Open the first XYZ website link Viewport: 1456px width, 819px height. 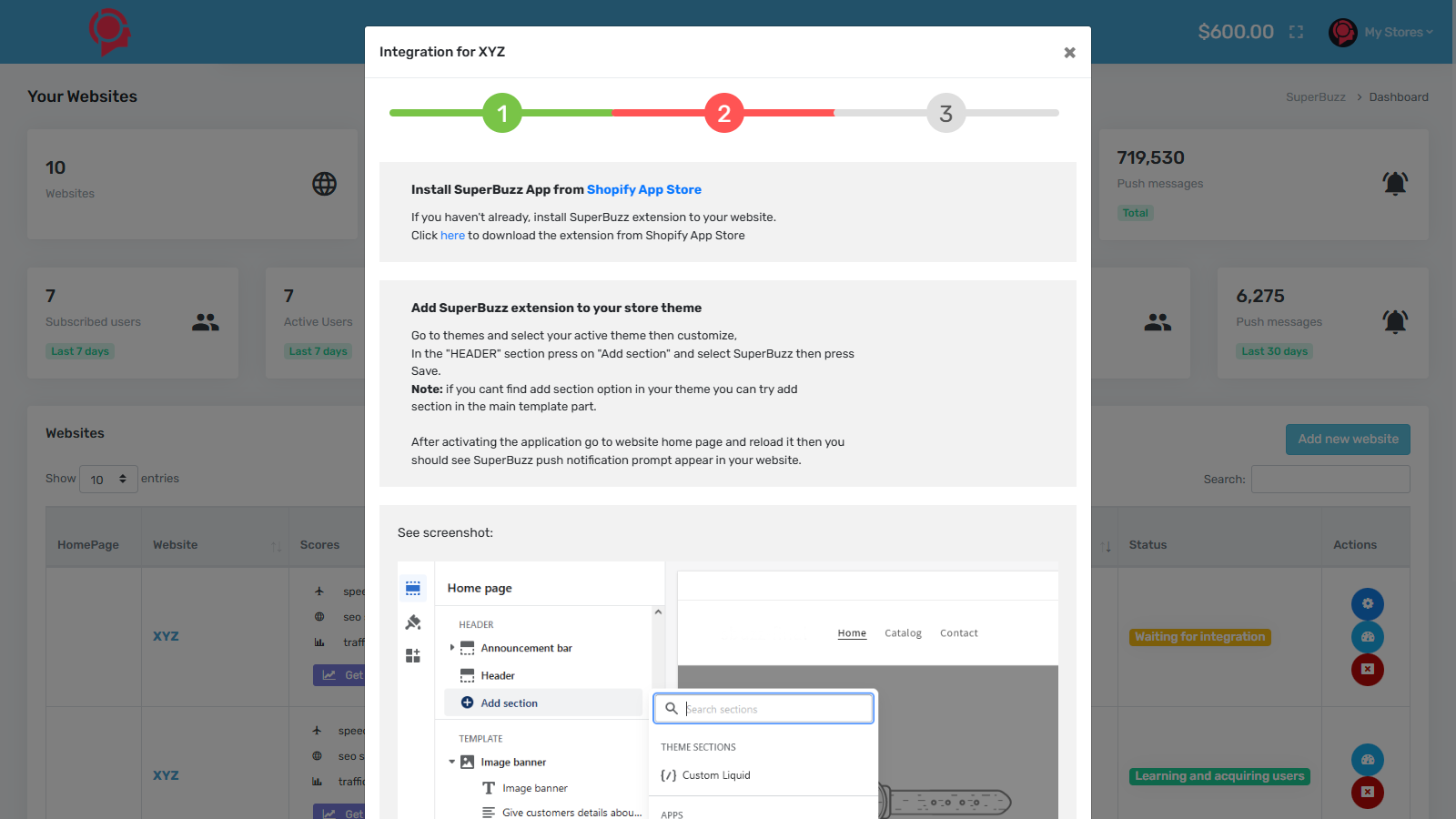coord(166,636)
